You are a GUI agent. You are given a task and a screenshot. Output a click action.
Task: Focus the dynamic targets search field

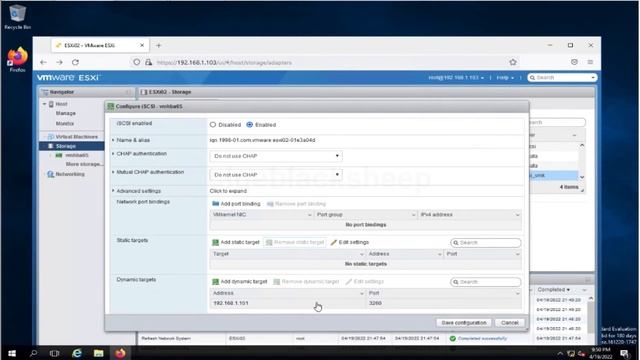tap(486, 282)
